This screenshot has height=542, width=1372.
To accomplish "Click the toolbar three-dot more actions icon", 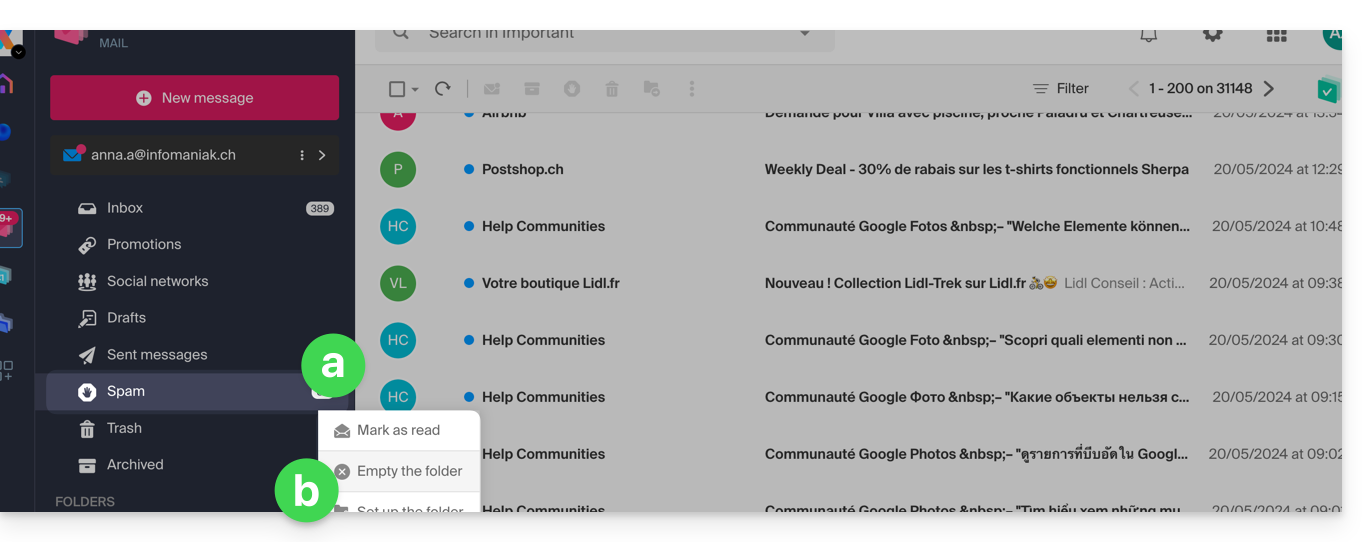I will click(692, 89).
